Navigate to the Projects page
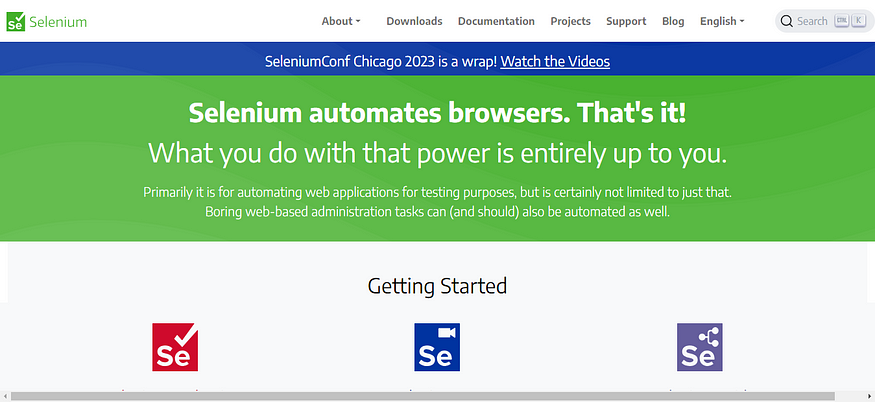 click(570, 21)
